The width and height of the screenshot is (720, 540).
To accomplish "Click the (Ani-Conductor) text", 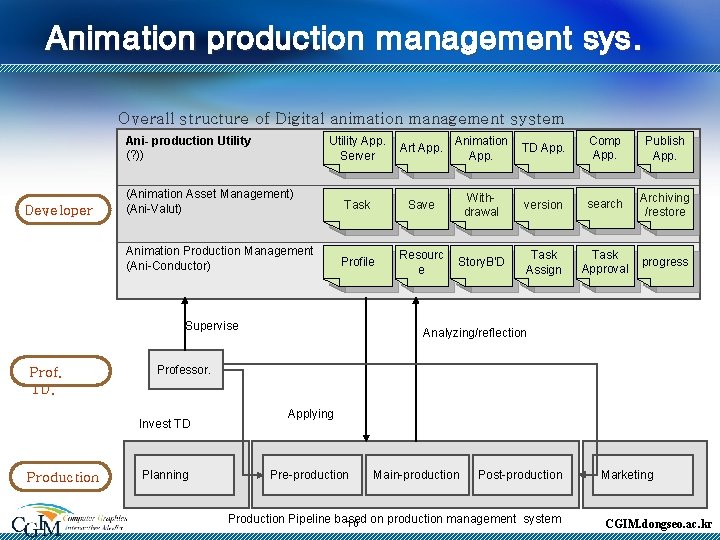I will [x=168, y=265].
